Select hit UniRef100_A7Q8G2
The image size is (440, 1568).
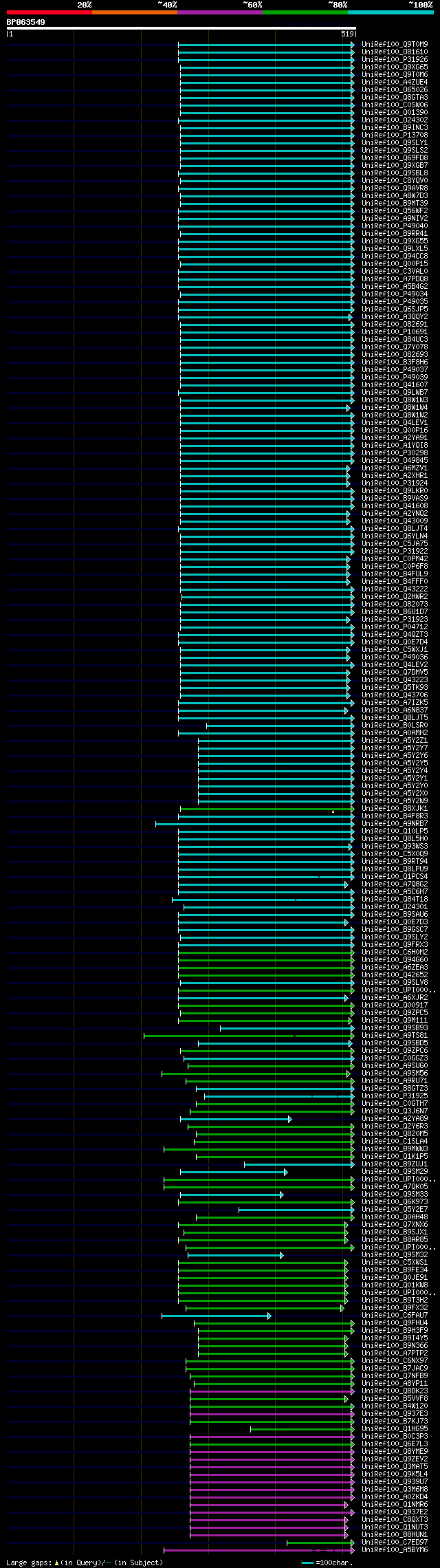(395, 884)
